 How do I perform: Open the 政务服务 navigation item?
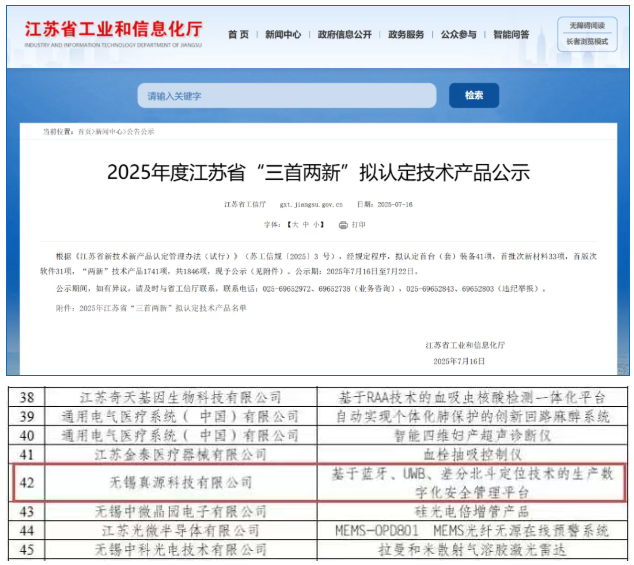coord(412,35)
